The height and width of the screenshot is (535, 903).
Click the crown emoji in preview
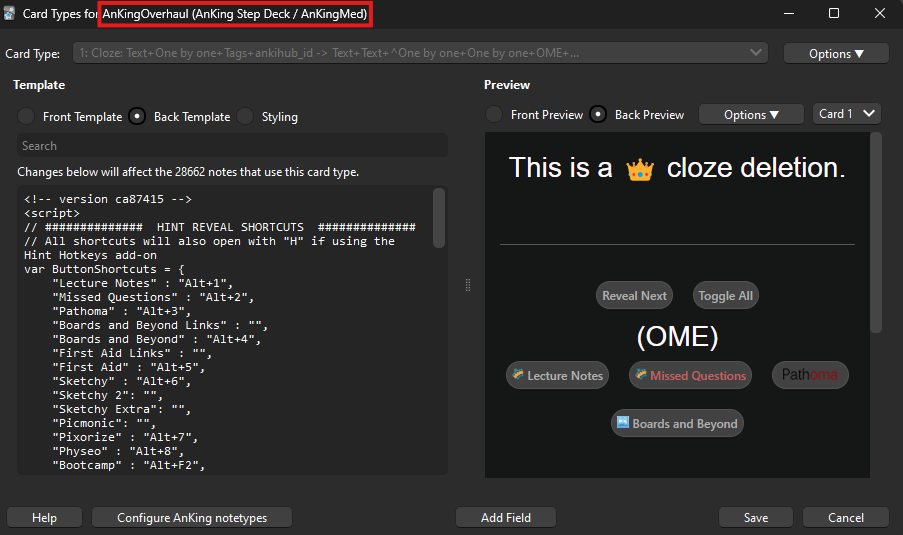click(x=640, y=170)
